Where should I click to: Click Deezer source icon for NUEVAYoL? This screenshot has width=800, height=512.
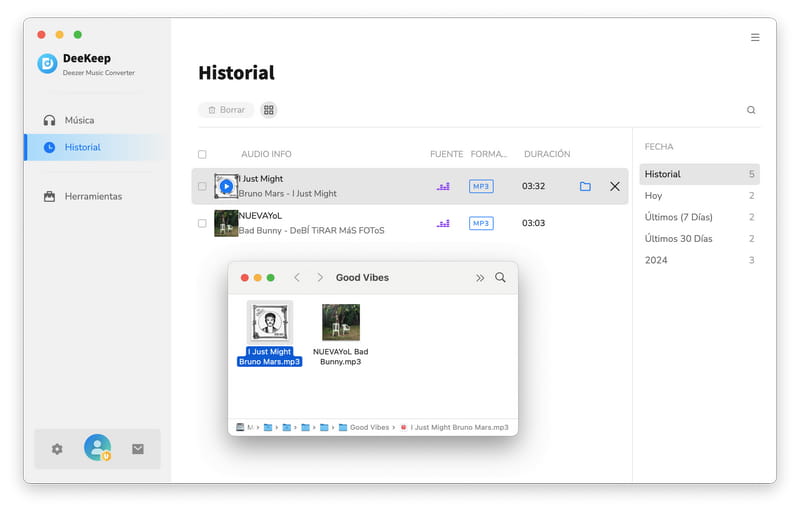click(x=443, y=223)
